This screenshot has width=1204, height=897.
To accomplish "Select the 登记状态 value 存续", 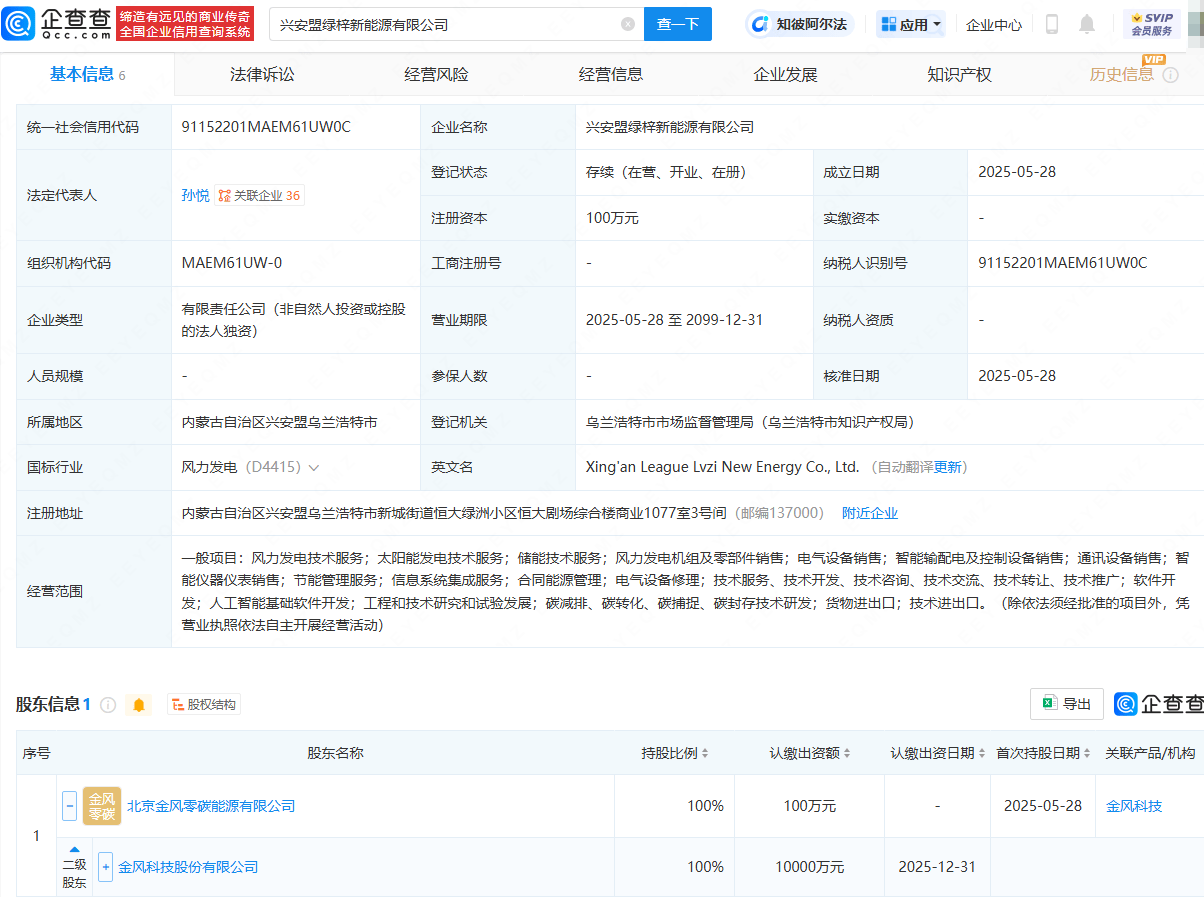I will pyautogui.click(x=667, y=172).
